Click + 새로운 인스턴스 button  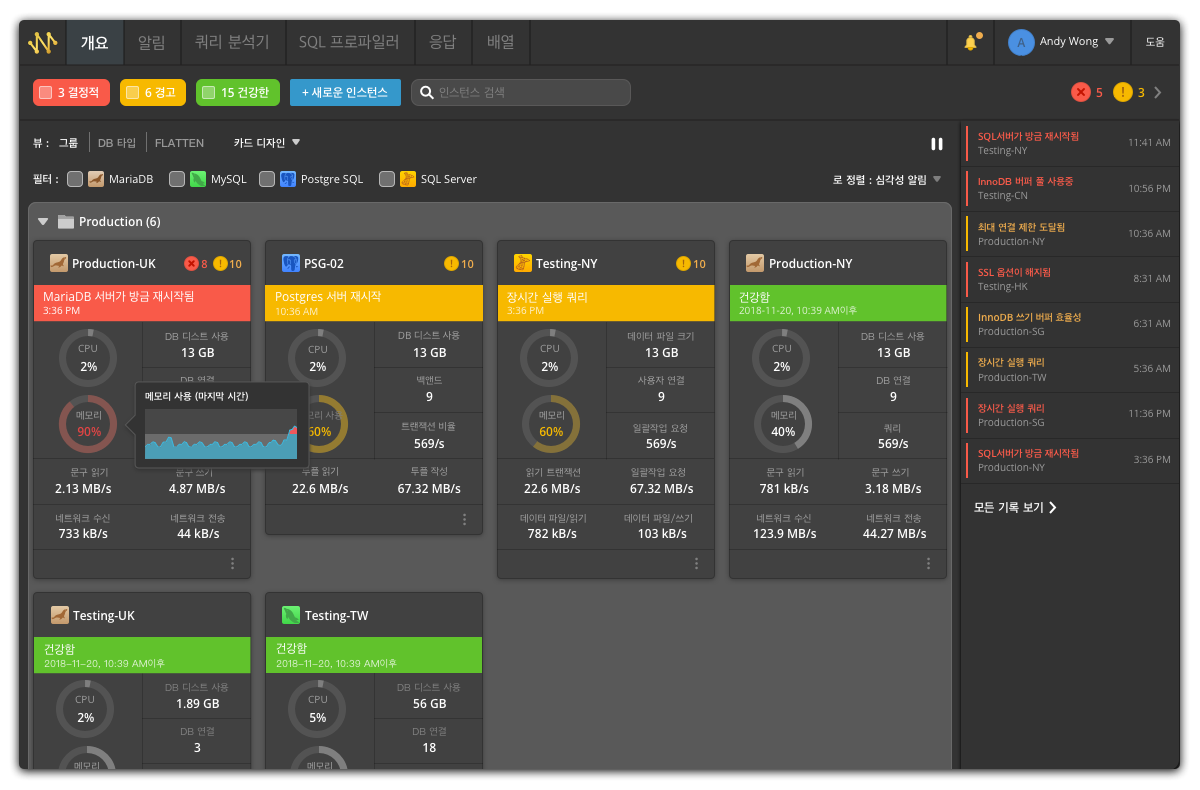345,92
